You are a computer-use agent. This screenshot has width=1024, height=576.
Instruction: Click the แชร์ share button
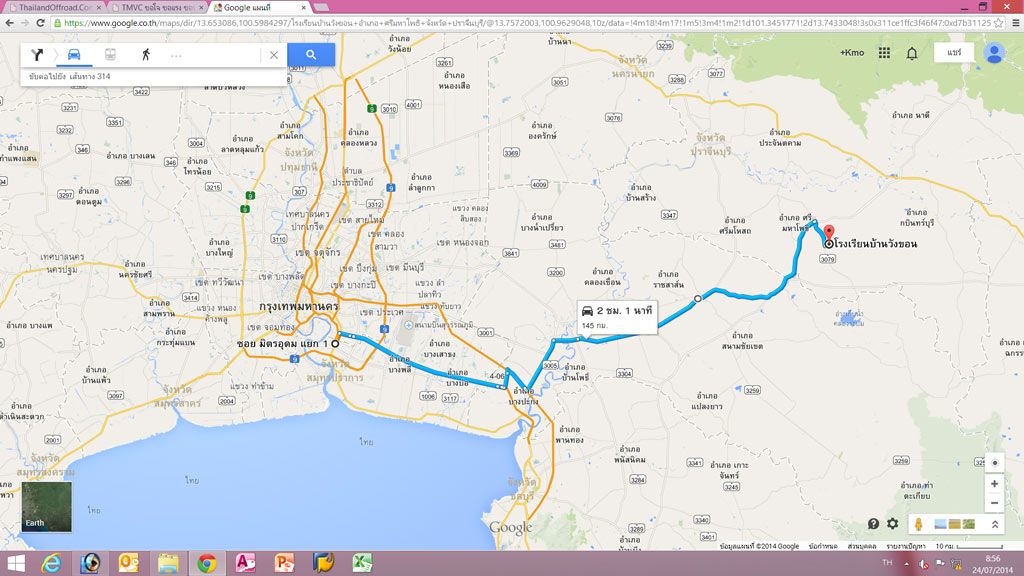click(x=954, y=53)
